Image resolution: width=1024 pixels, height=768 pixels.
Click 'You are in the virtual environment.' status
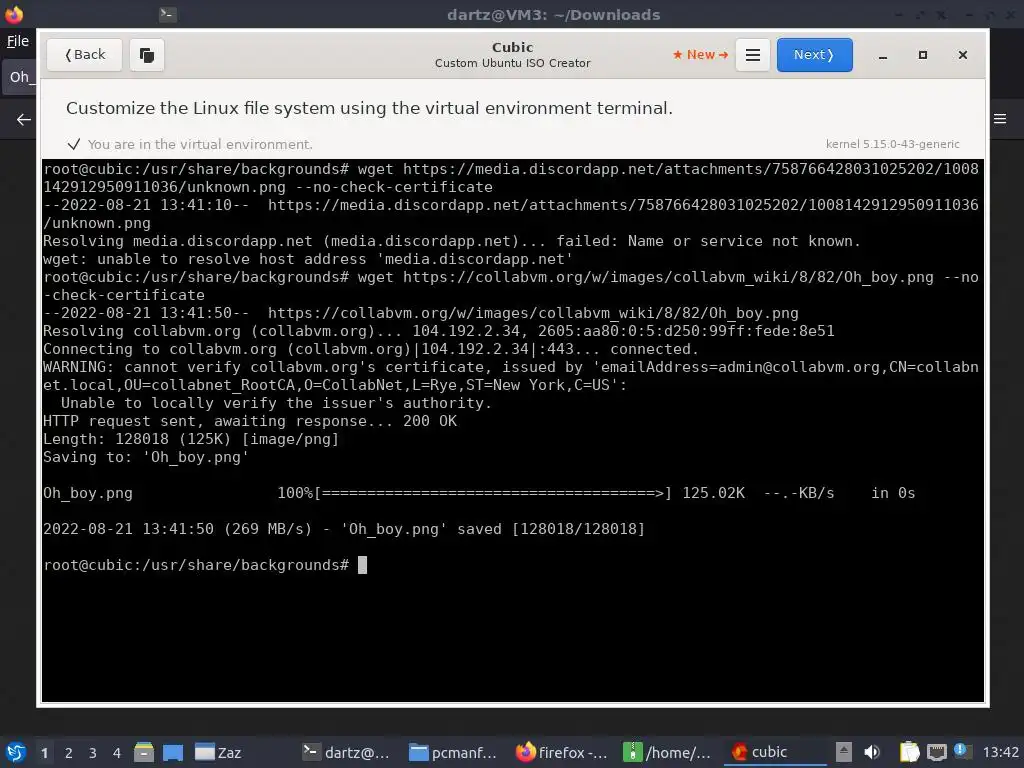pos(200,144)
